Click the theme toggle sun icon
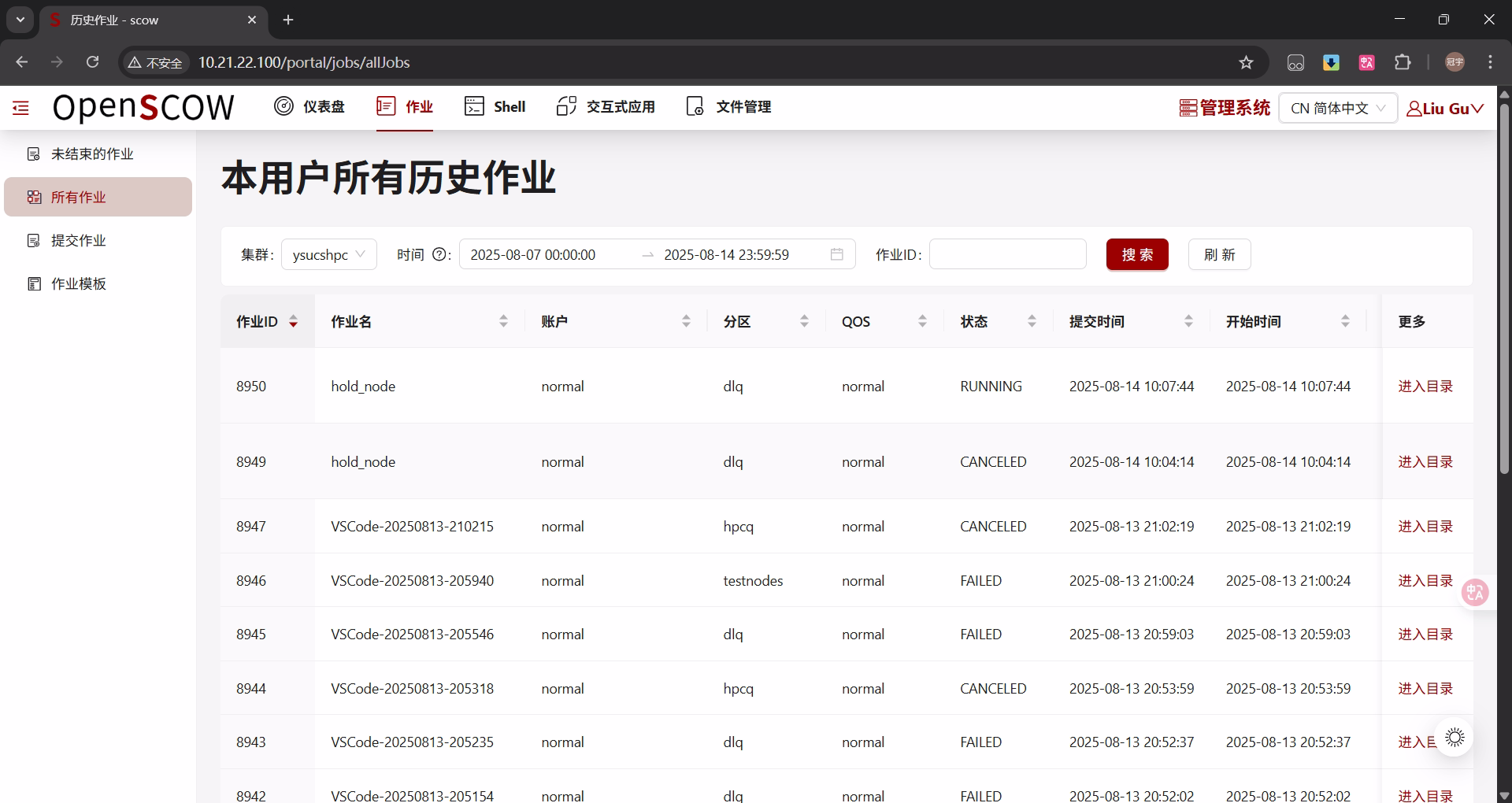 click(x=1455, y=738)
